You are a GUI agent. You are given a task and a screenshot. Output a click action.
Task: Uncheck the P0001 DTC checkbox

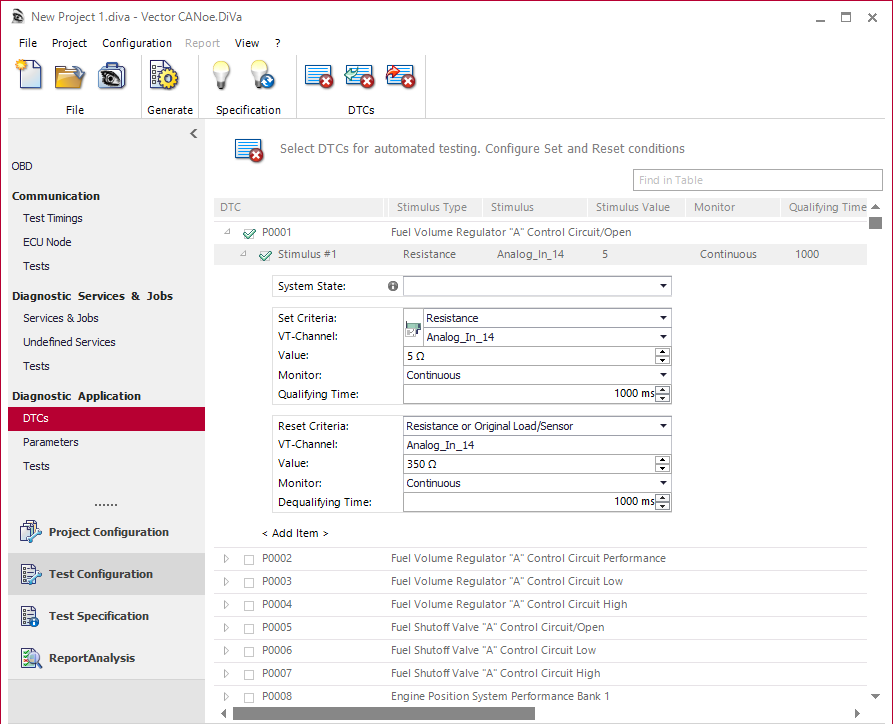click(x=249, y=233)
